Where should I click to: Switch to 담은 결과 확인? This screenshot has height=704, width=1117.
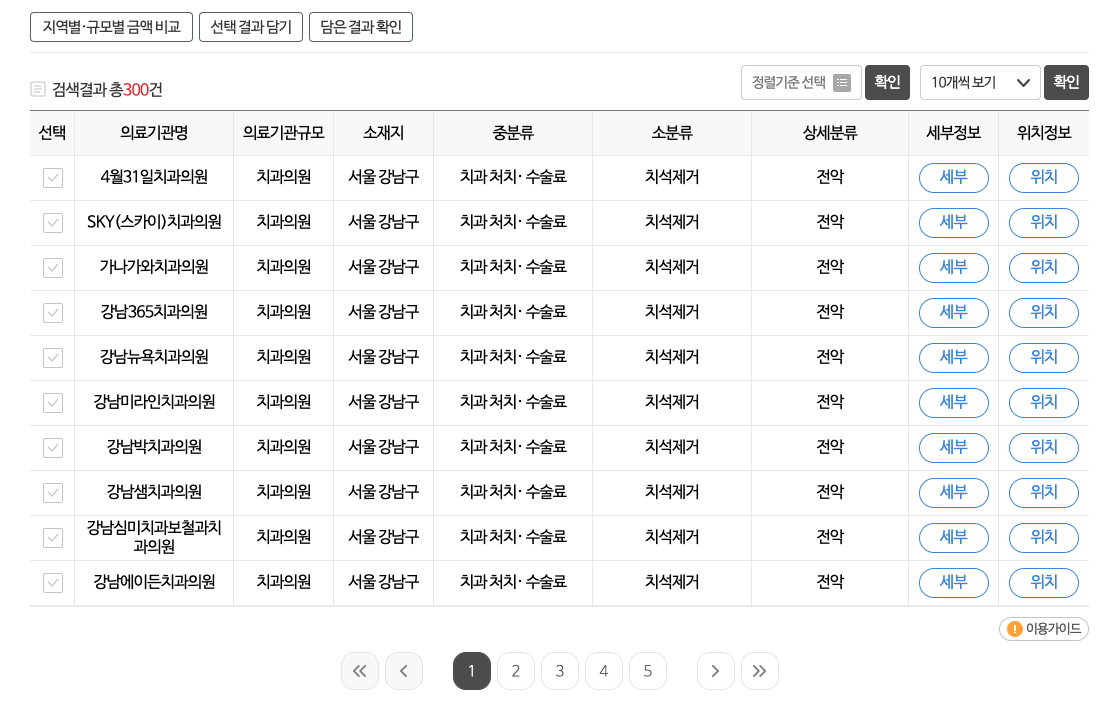click(x=361, y=27)
